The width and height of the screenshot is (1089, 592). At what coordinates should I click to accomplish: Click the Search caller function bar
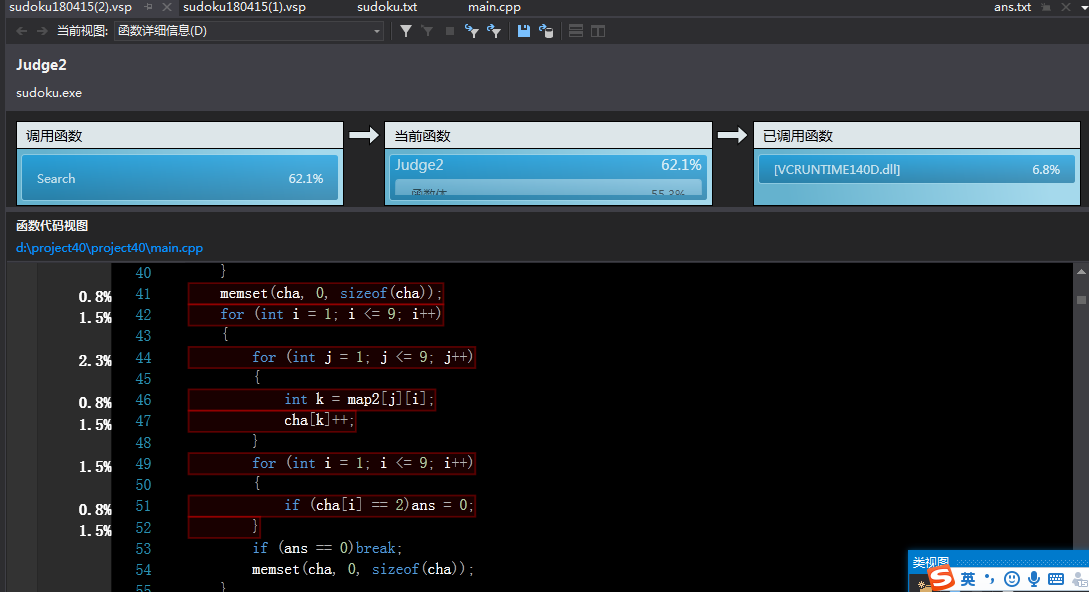180,178
